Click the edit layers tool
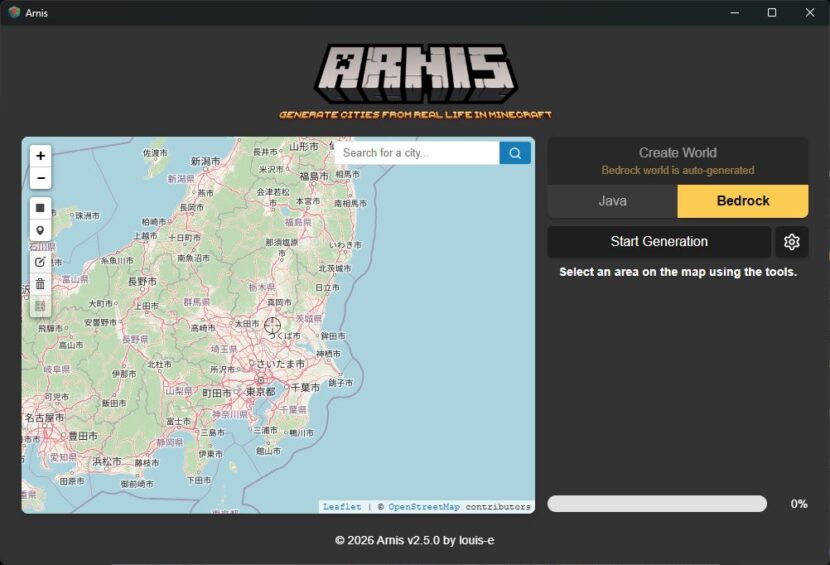 click(40, 261)
